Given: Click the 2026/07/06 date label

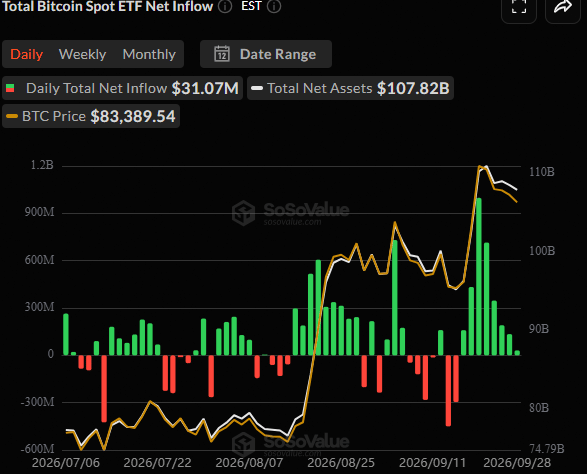Looking at the screenshot, I should pos(66,463).
